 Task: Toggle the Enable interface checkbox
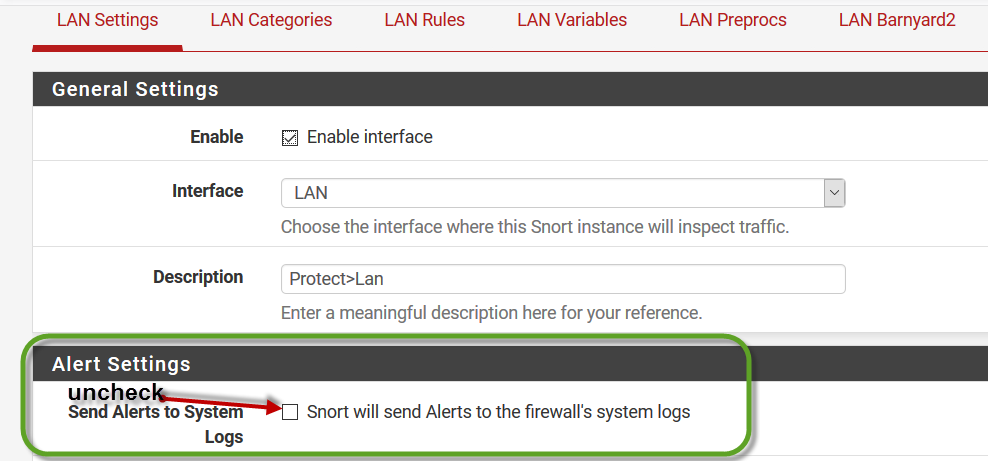click(x=290, y=138)
